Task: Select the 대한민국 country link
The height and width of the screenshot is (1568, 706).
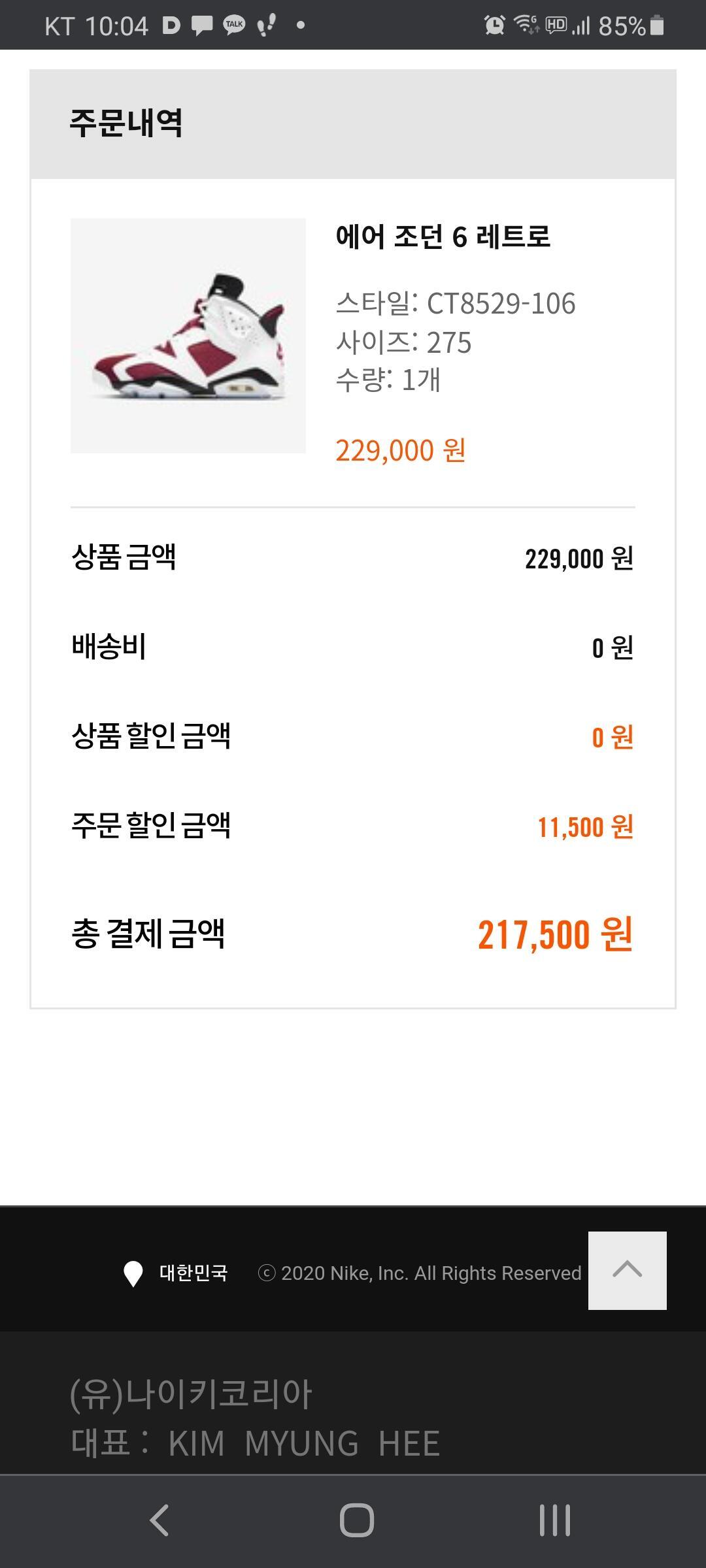Action: pyautogui.click(x=193, y=1273)
